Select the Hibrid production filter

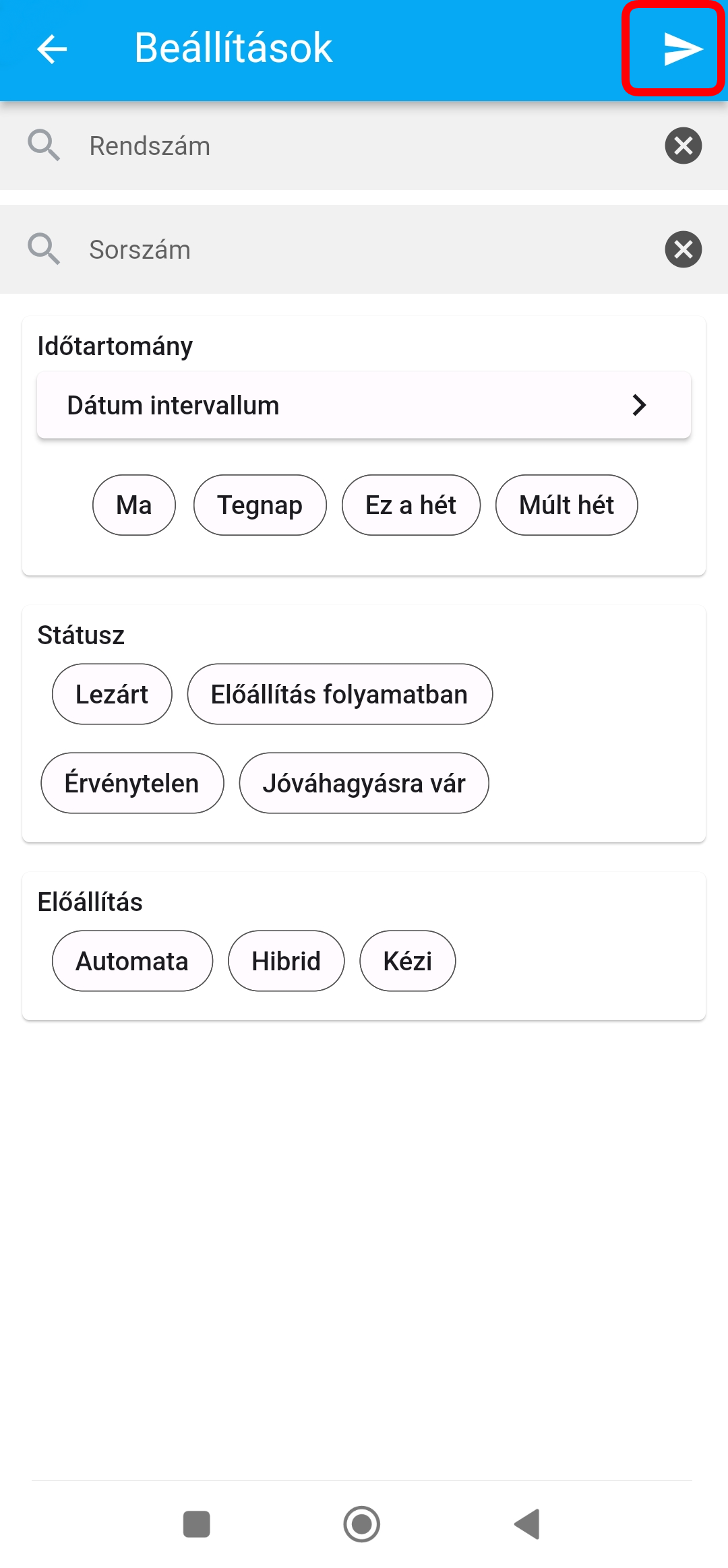(x=286, y=961)
